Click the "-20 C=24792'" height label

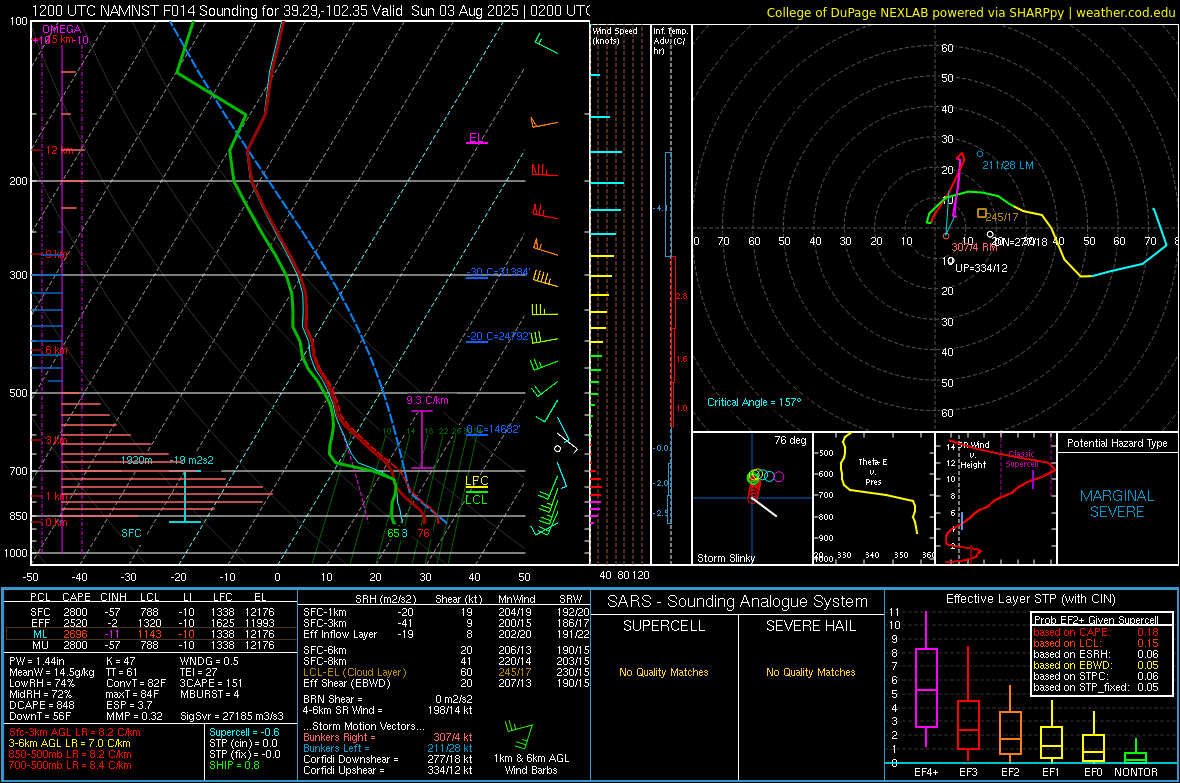[x=498, y=337]
